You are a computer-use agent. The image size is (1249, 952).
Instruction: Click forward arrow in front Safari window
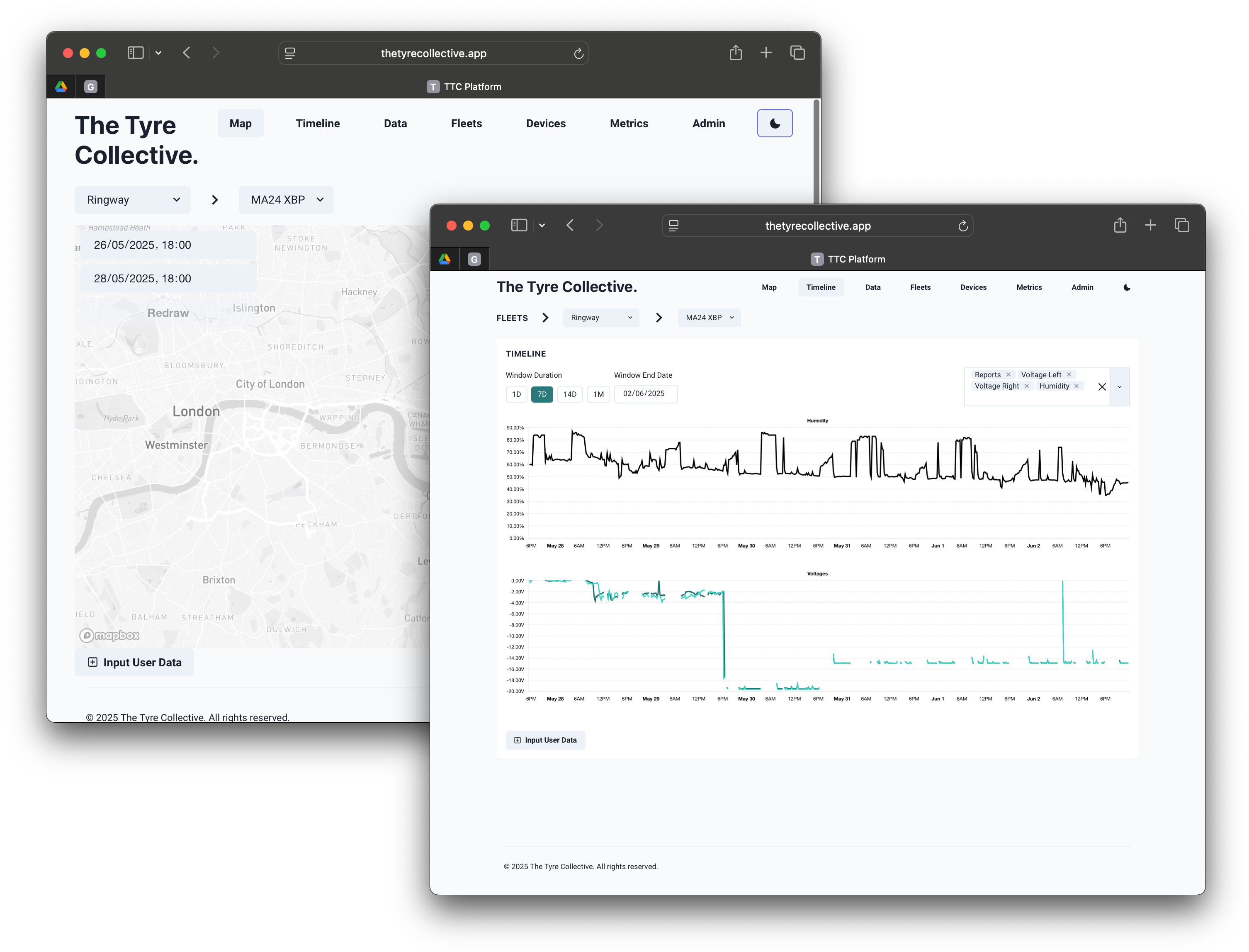[x=600, y=226]
